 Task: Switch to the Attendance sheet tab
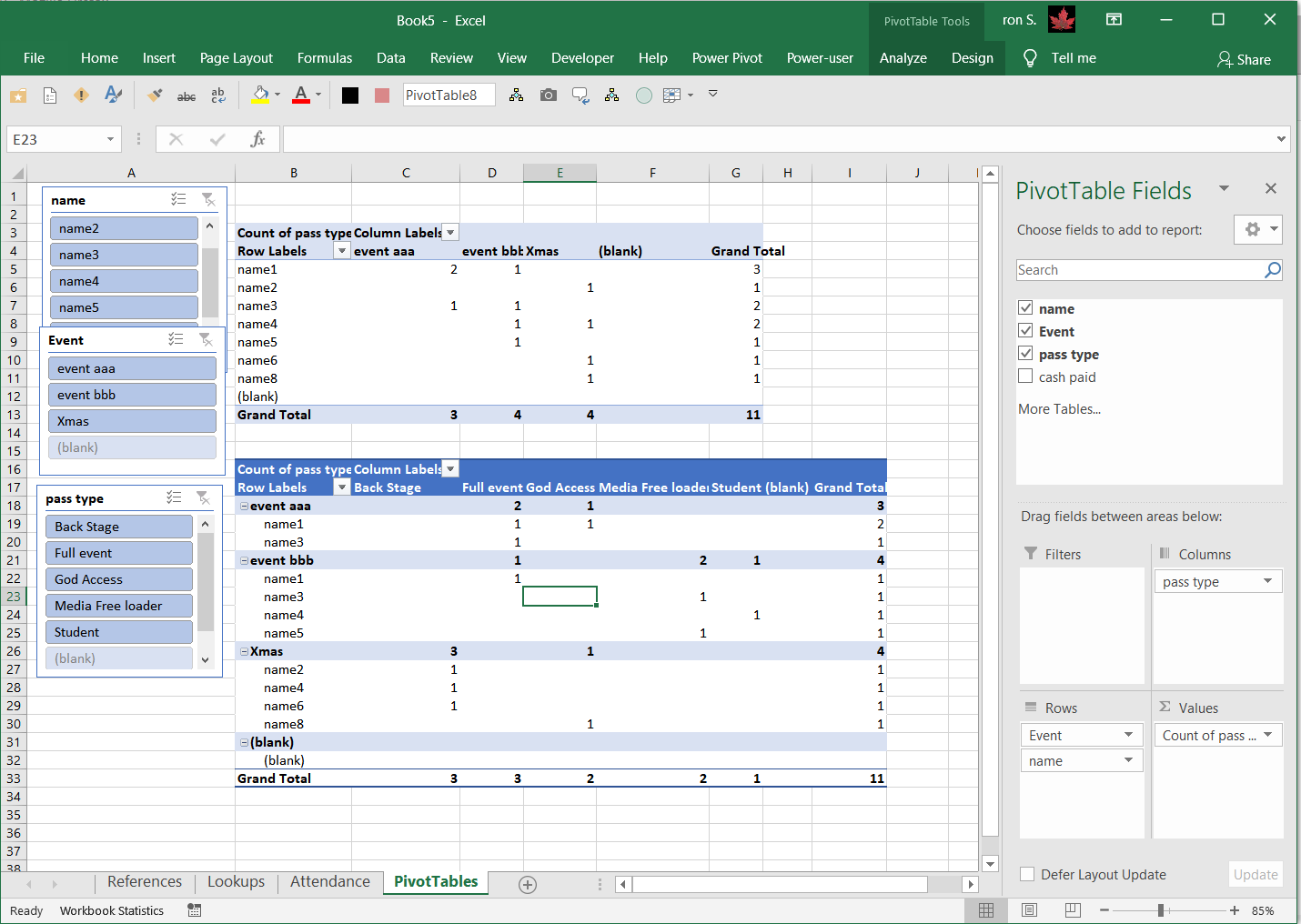(329, 881)
